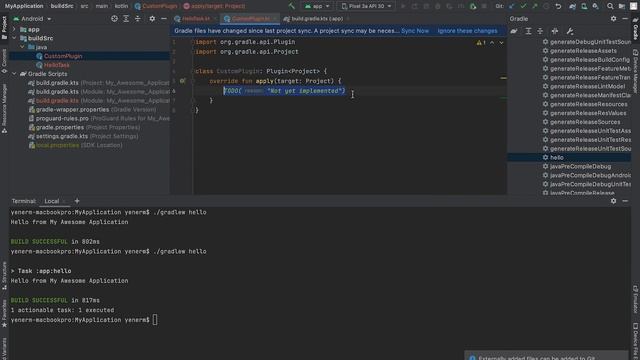
Task: Click the editor warning indicator icon
Action: [x=481, y=43]
